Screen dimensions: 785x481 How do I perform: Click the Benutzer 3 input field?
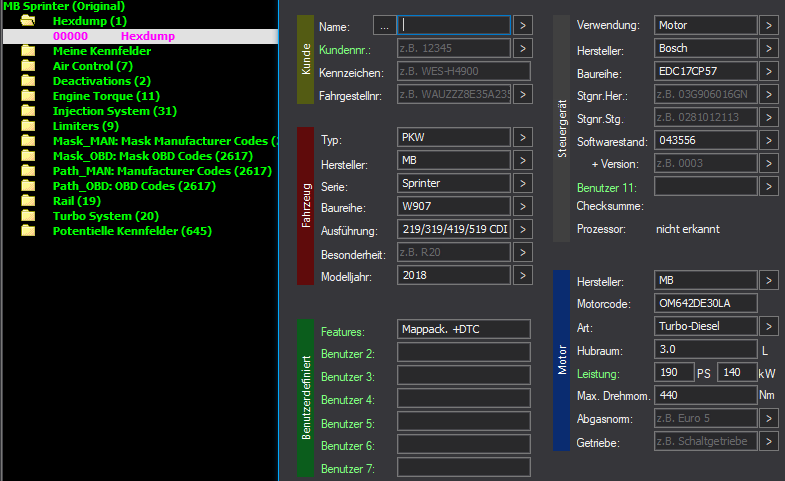(x=464, y=375)
